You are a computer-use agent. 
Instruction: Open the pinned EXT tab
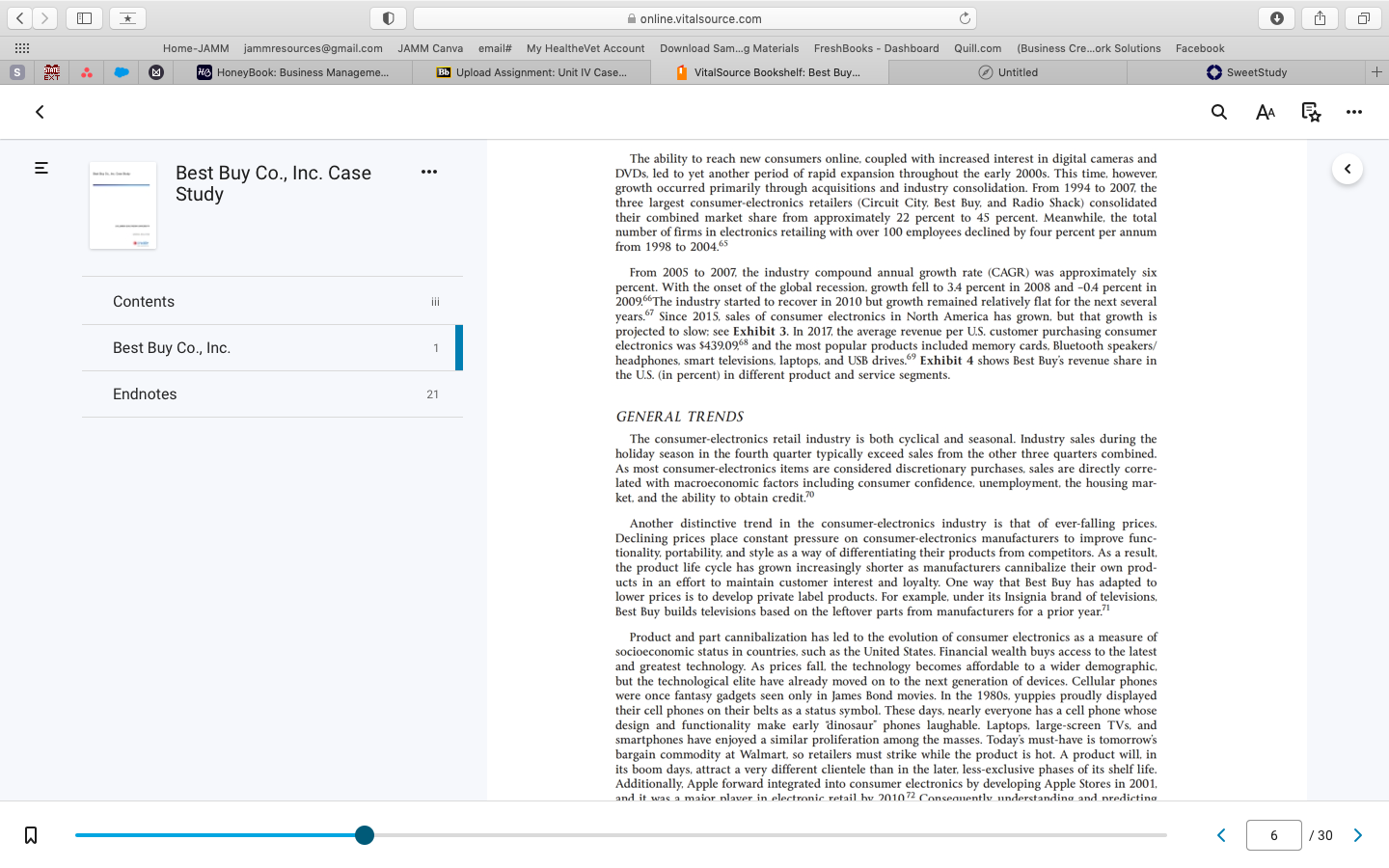tap(52, 72)
